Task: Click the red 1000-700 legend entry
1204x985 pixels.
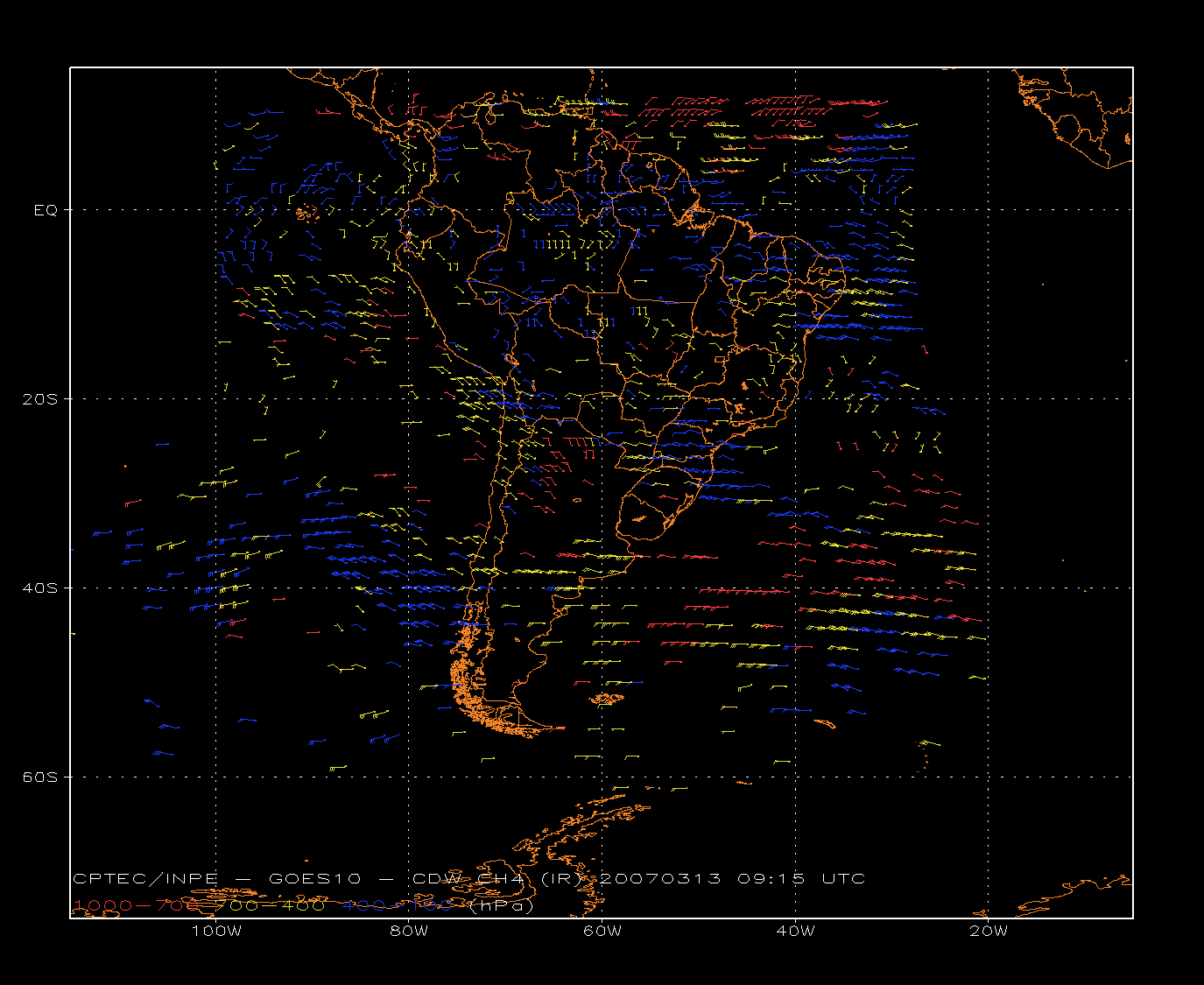Action: [137, 905]
